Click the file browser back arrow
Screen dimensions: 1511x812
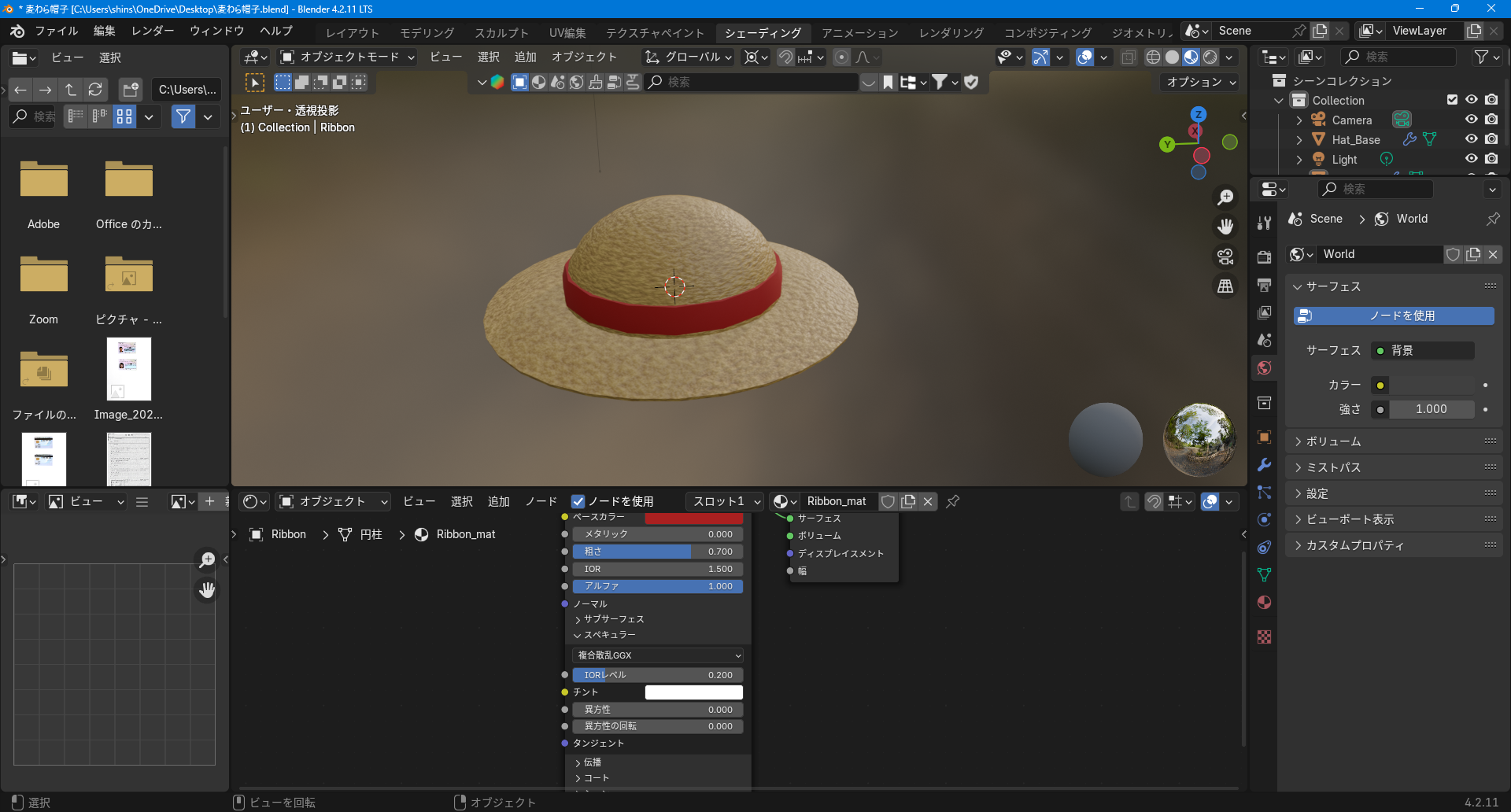20,90
